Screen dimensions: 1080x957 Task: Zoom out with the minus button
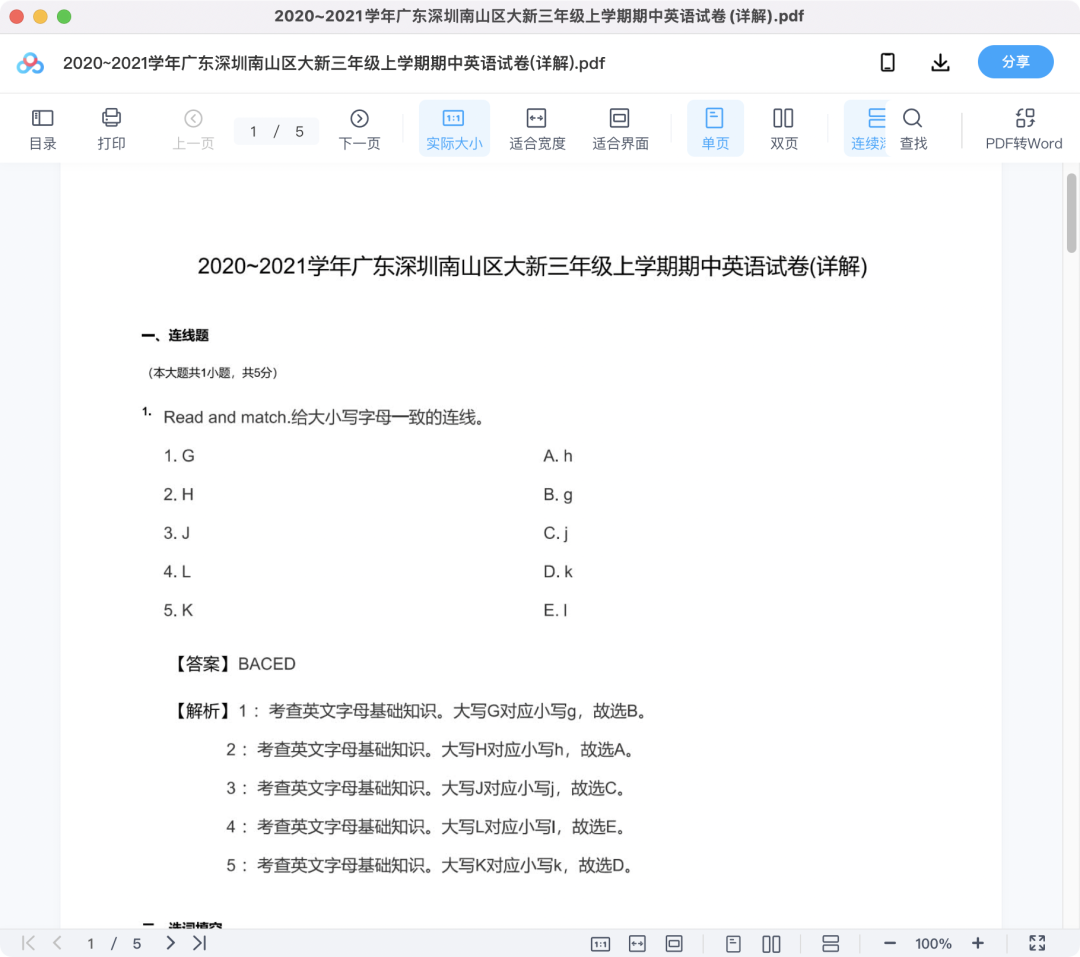[890, 943]
